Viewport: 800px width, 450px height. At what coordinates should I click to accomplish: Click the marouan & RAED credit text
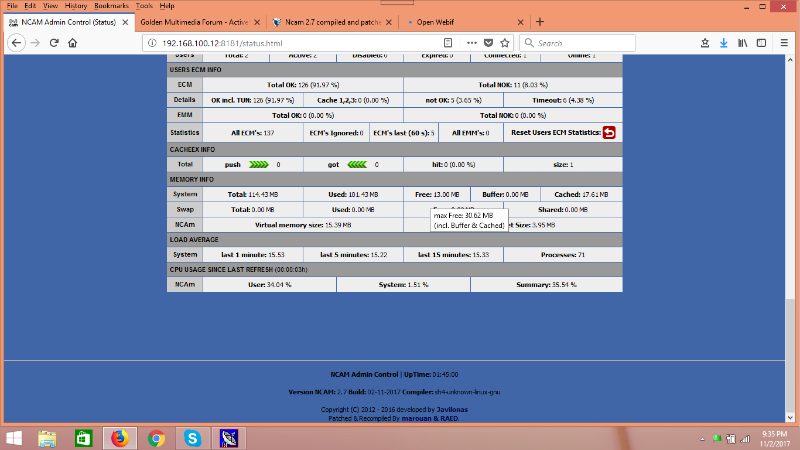pos(430,418)
